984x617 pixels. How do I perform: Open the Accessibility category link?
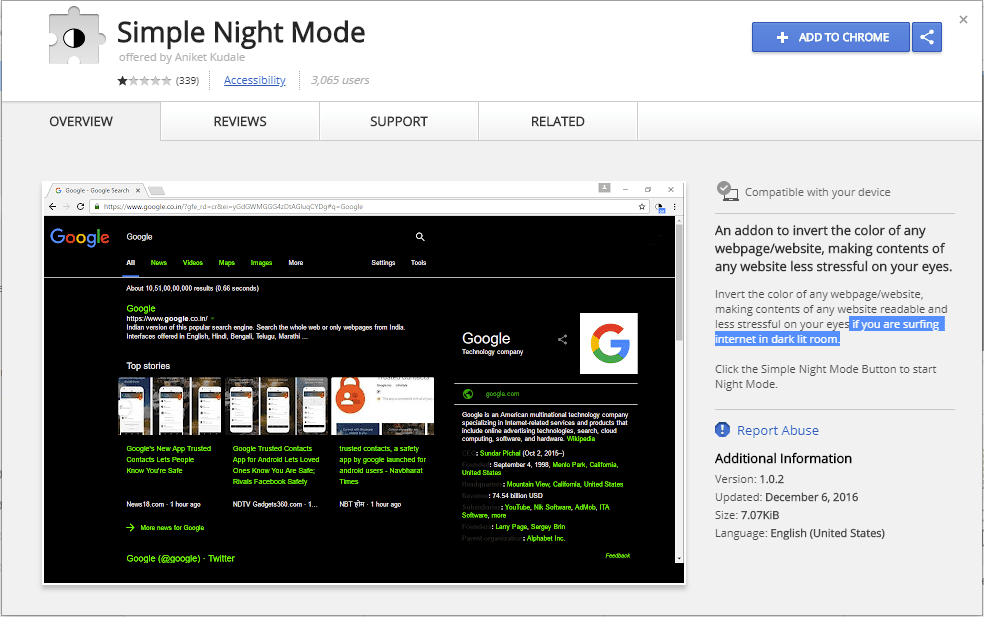pos(255,80)
